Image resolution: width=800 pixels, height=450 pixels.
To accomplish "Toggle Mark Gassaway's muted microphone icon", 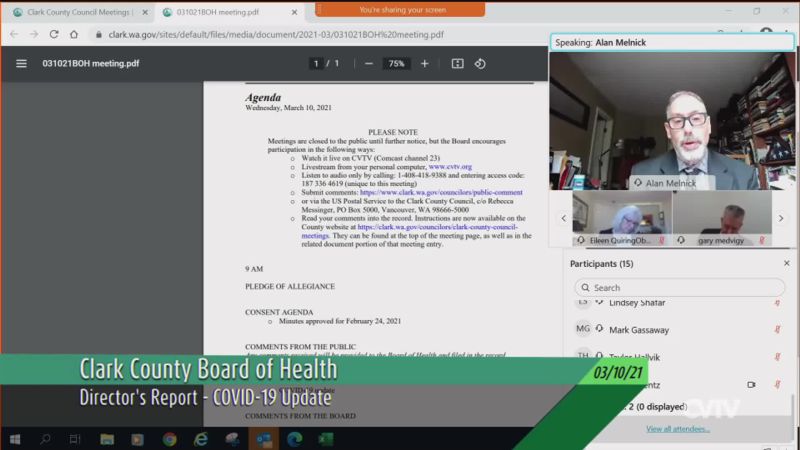I will (x=777, y=329).
